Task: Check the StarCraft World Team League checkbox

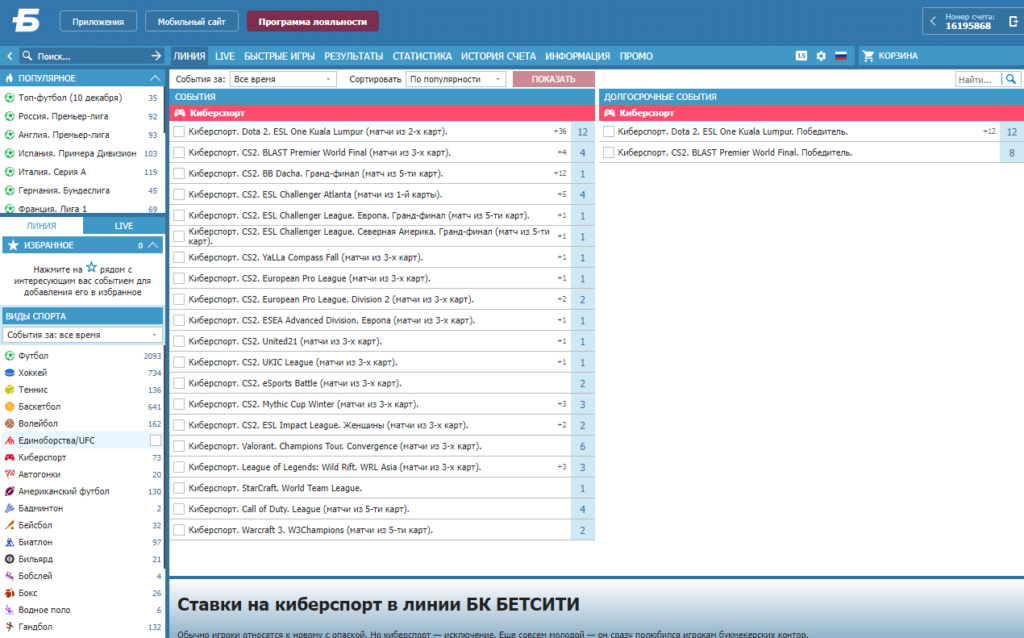Action: 179,488
